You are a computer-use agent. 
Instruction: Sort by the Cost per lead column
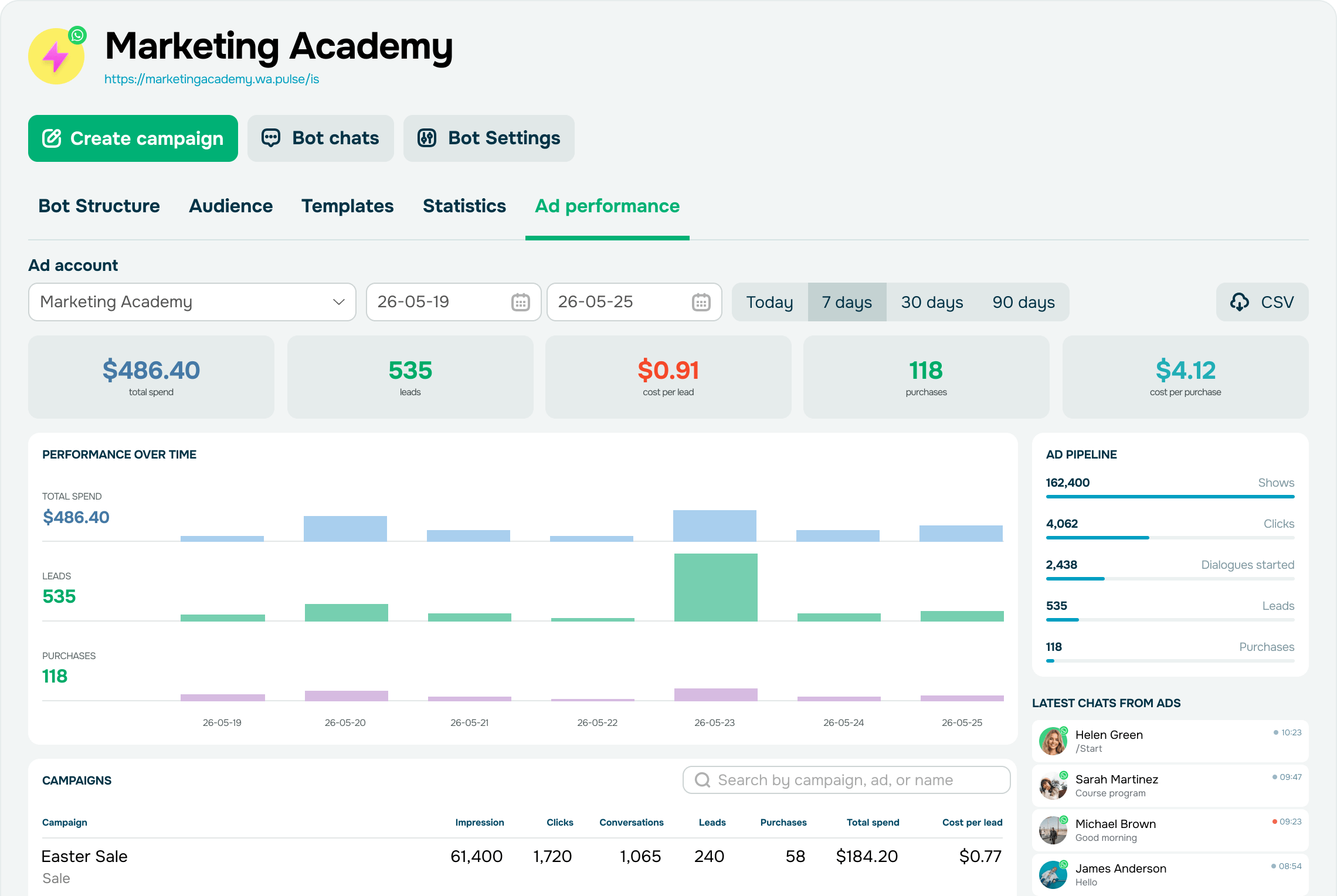pos(972,823)
